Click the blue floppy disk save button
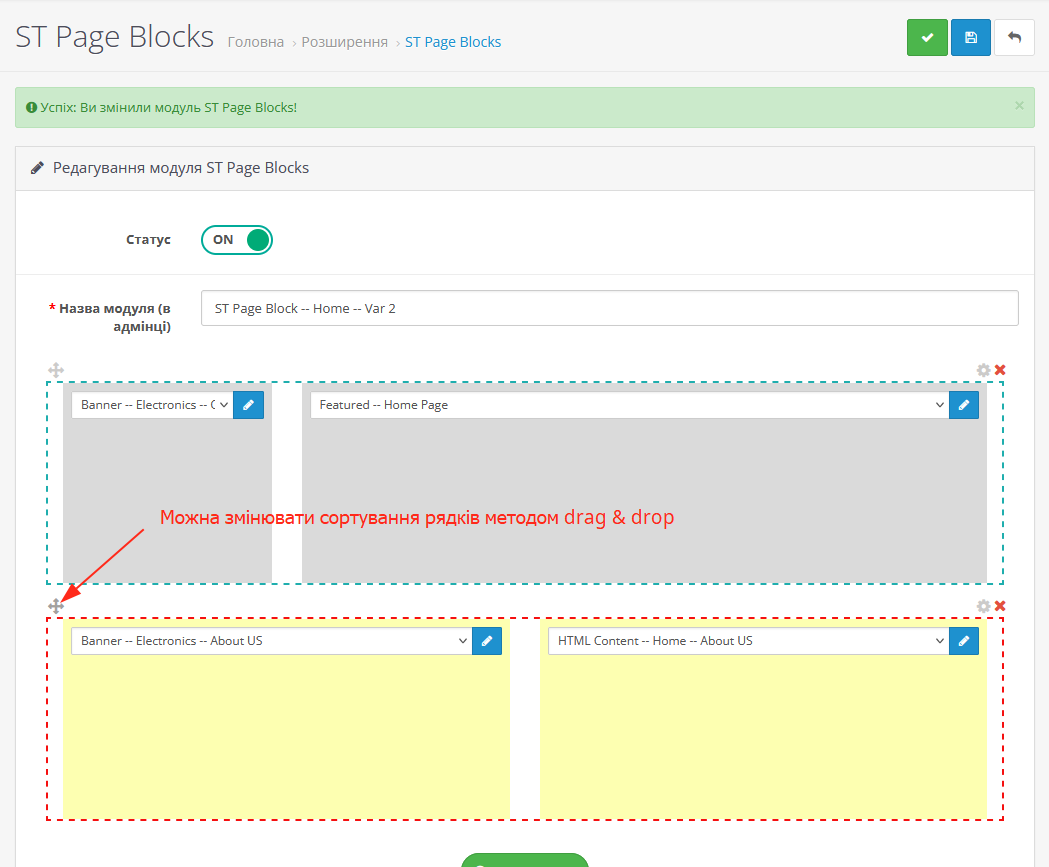Image resolution: width=1049 pixels, height=867 pixels. [x=970, y=37]
